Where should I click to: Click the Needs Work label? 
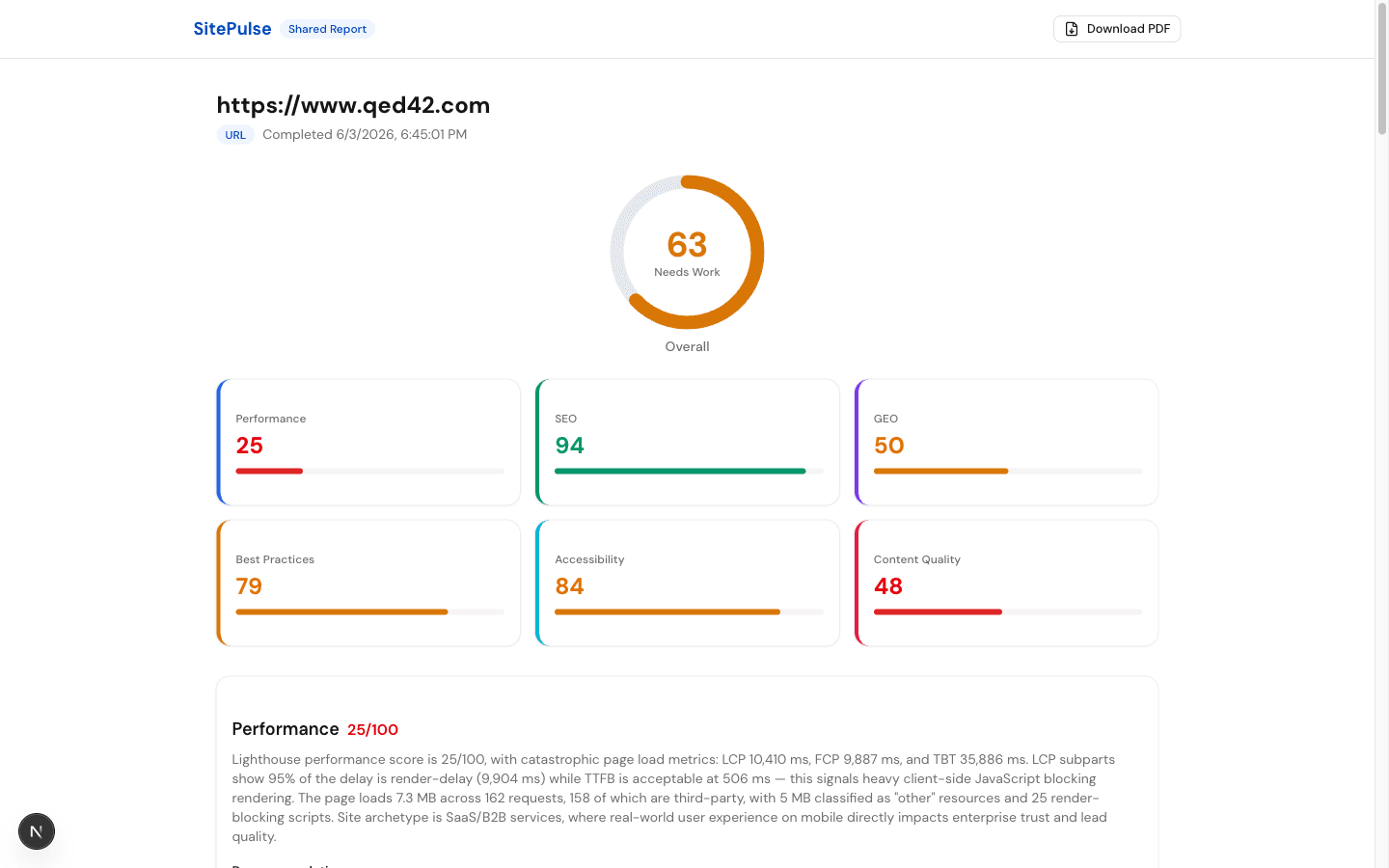687,272
